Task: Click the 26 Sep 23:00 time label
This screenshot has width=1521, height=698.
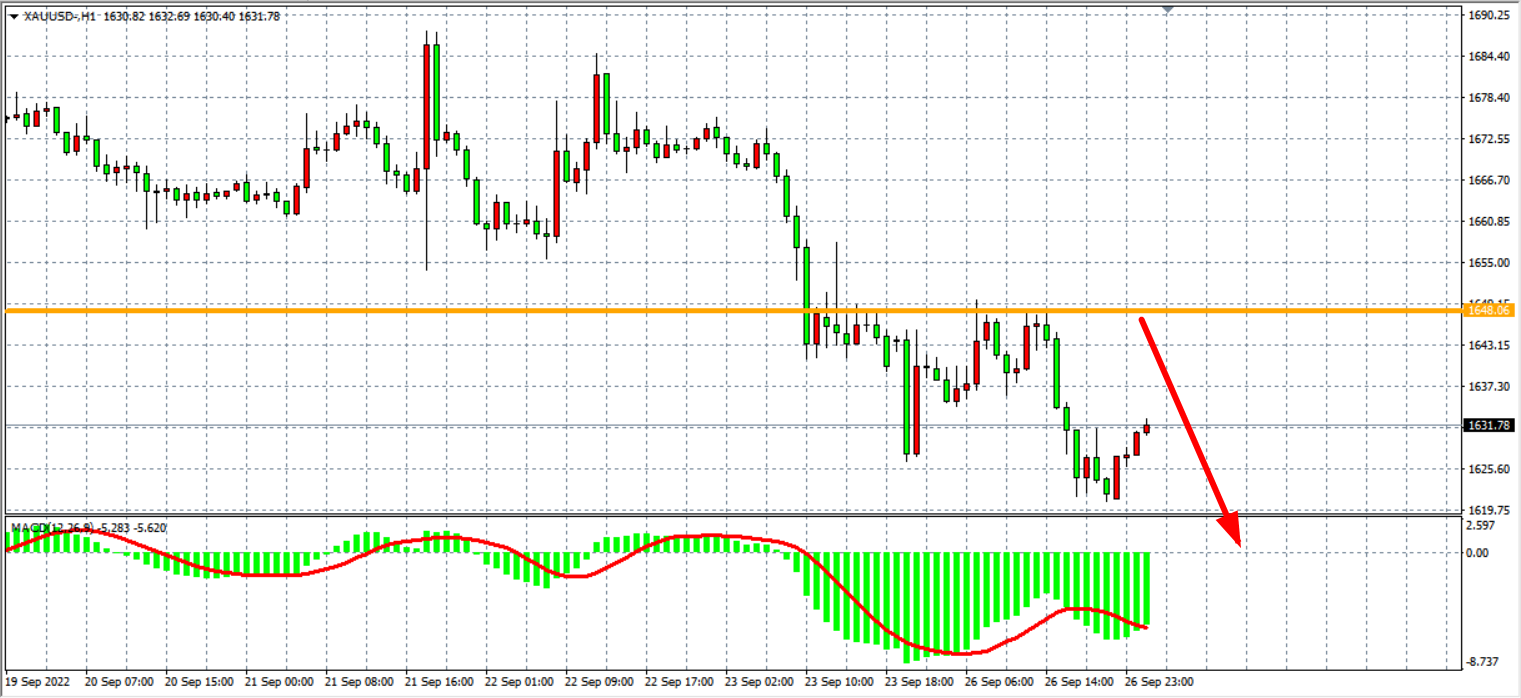Action: tap(1159, 681)
